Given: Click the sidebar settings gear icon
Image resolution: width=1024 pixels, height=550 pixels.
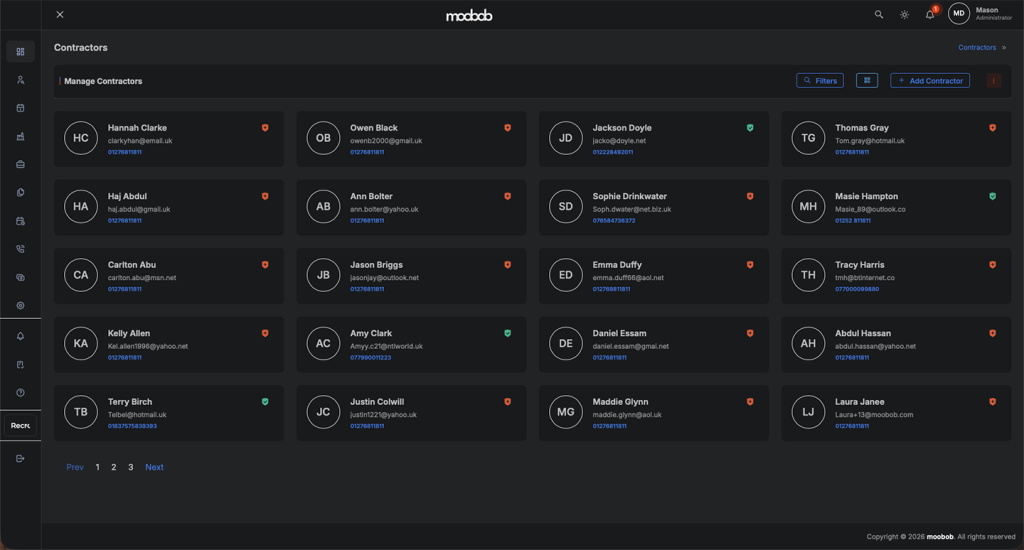Looking at the screenshot, I should click(x=20, y=306).
